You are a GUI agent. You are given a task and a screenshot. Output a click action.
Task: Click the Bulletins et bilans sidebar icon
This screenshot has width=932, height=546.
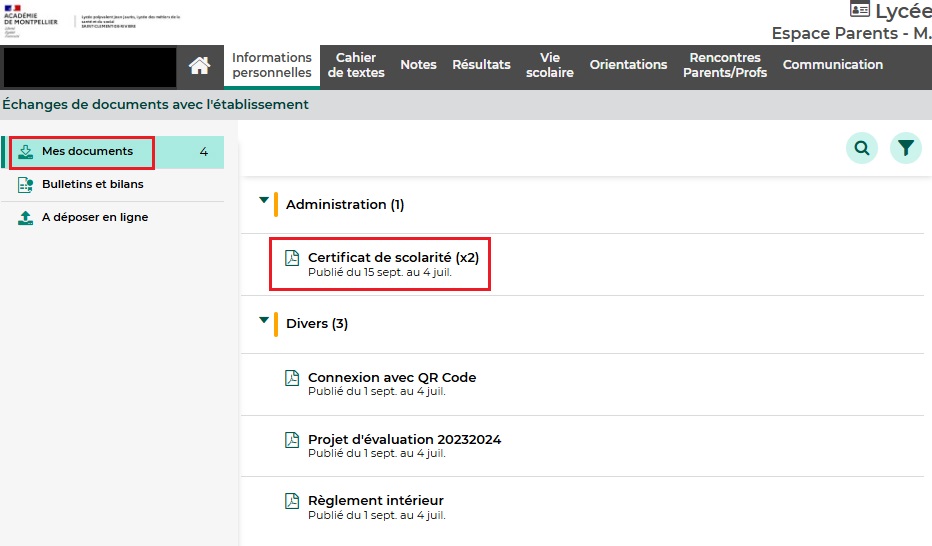26,185
